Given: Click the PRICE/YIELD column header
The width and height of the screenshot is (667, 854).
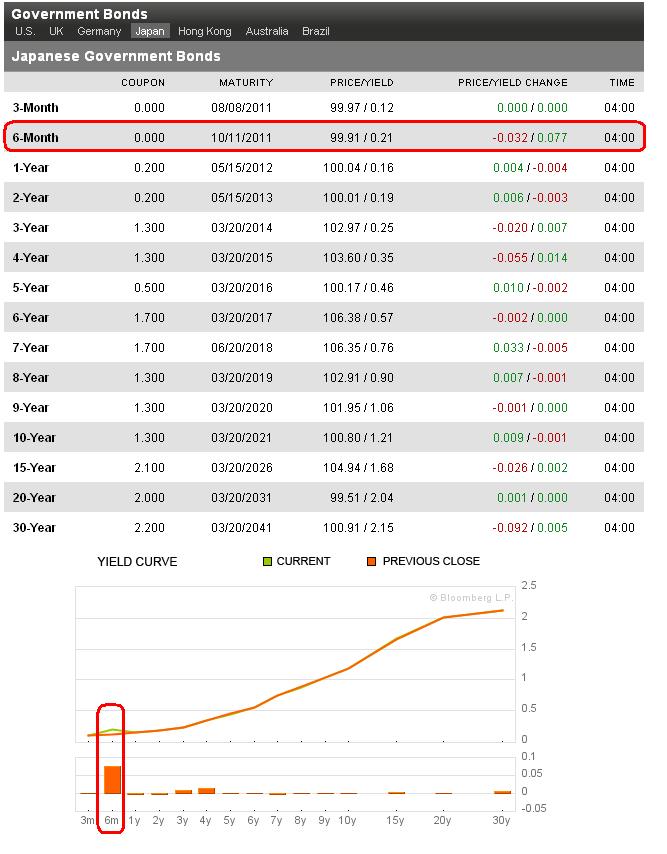Looking at the screenshot, I should [362, 82].
